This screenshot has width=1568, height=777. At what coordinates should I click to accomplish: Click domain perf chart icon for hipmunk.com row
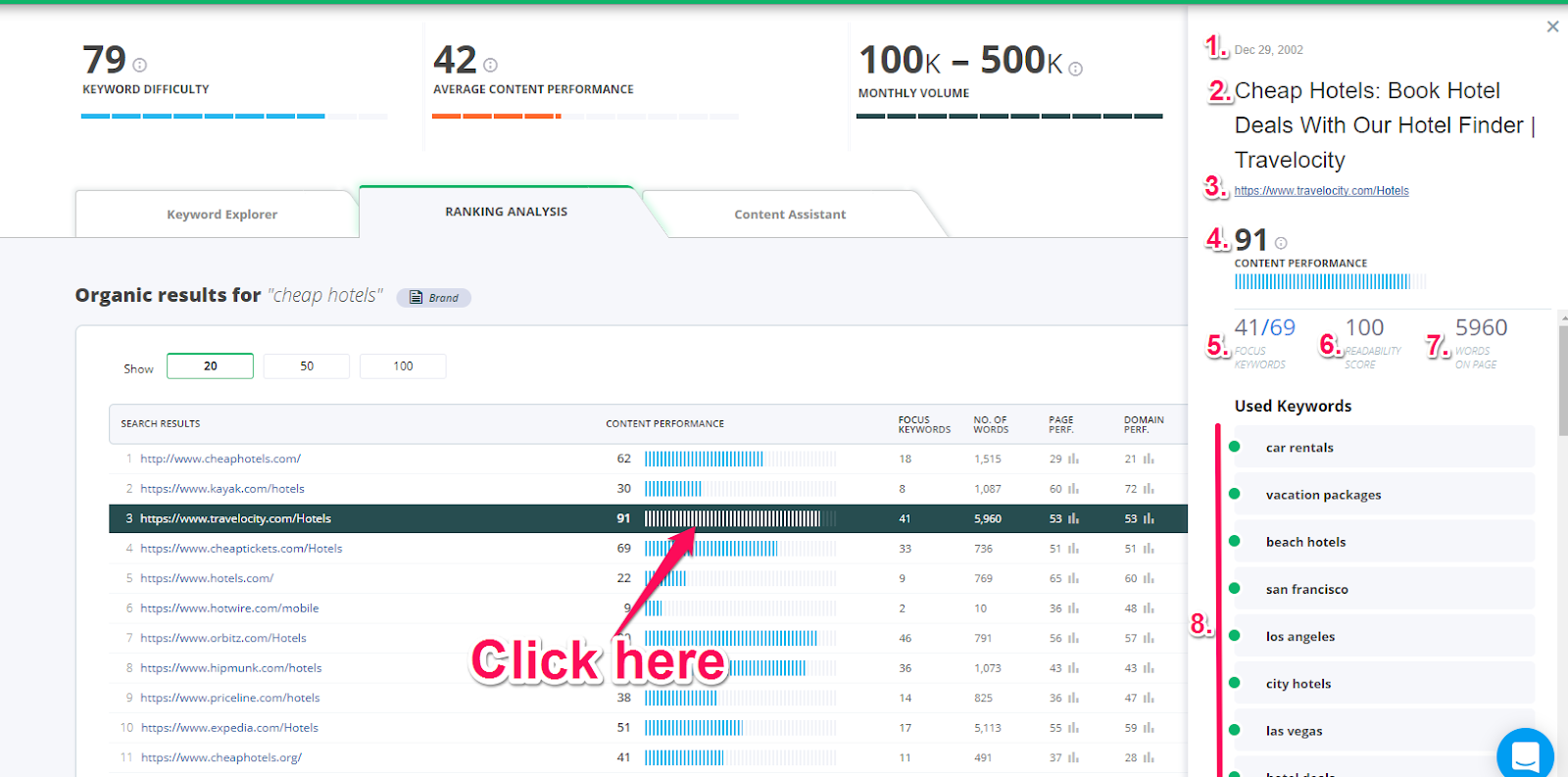coord(1149,668)
